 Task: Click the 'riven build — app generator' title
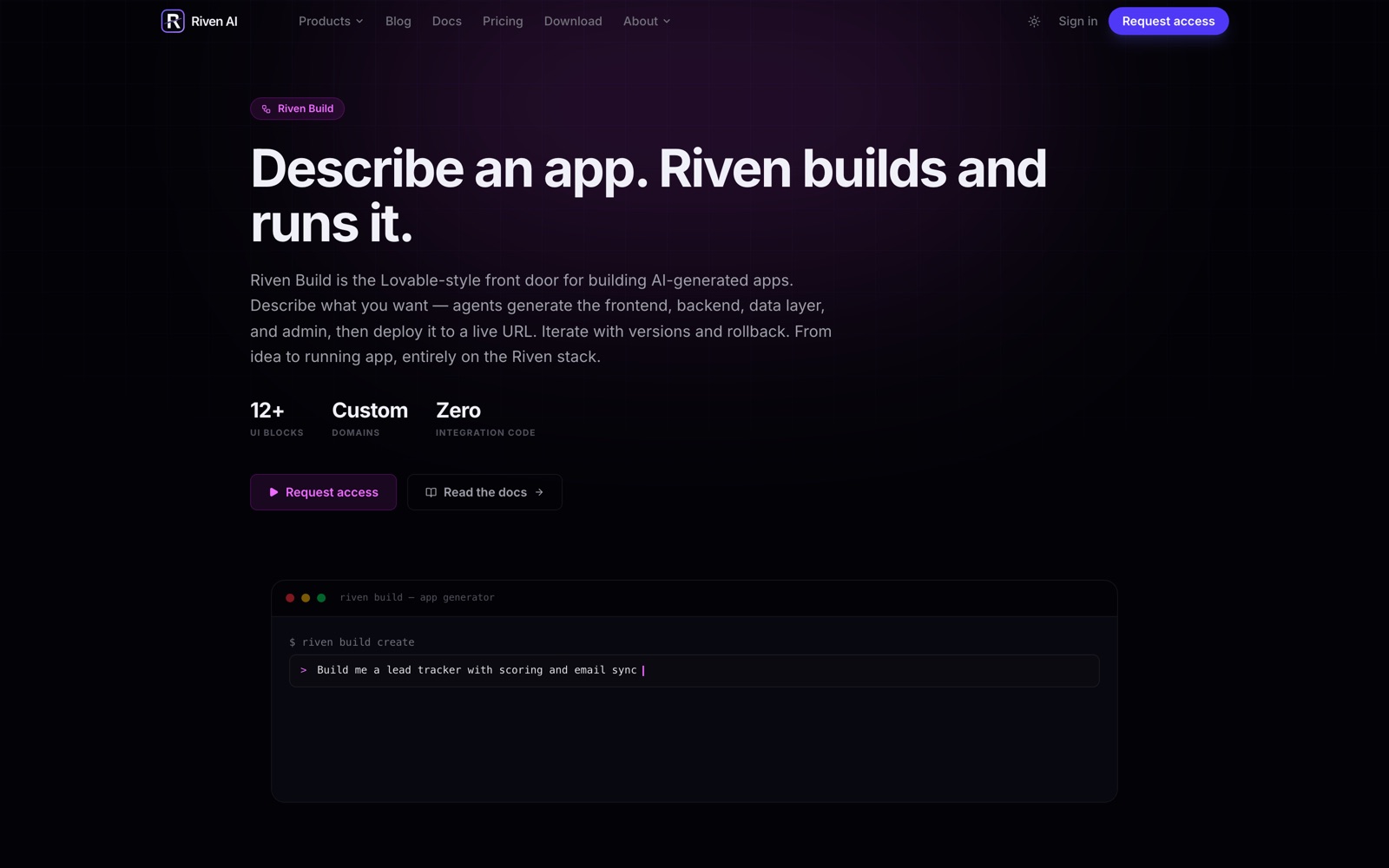(417, 597)
